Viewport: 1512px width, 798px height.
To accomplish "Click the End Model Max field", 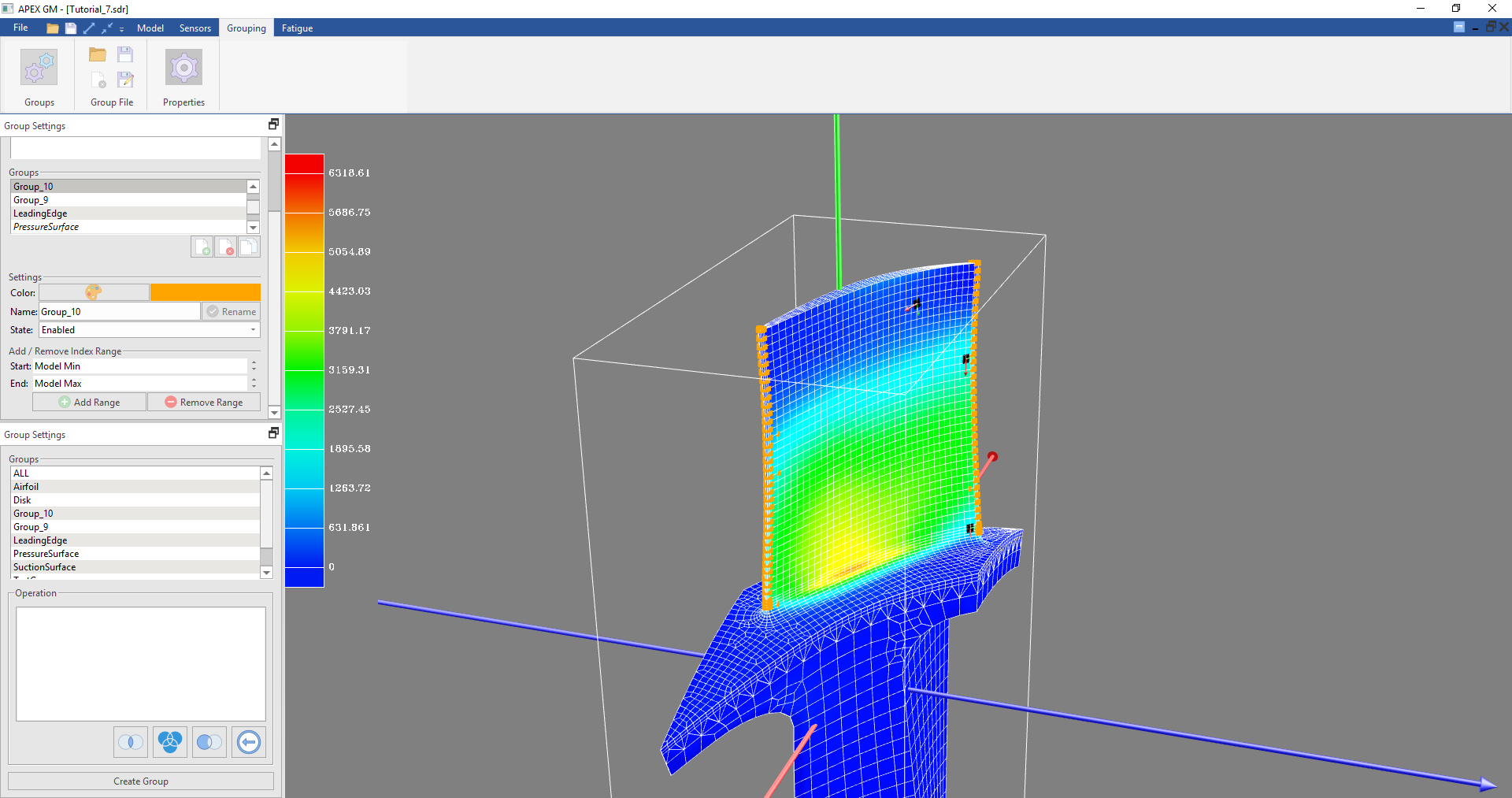I will pos(139,384).
